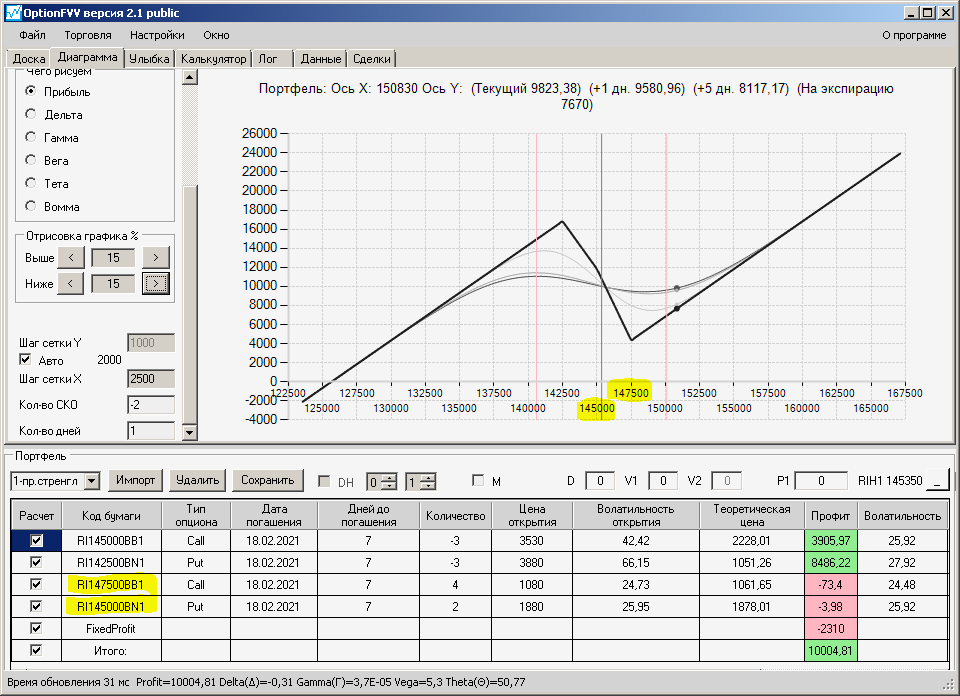Click the Шаг сетки X input field
The width and height of the screenshot is (960, 696).
(x=151, y=378)
